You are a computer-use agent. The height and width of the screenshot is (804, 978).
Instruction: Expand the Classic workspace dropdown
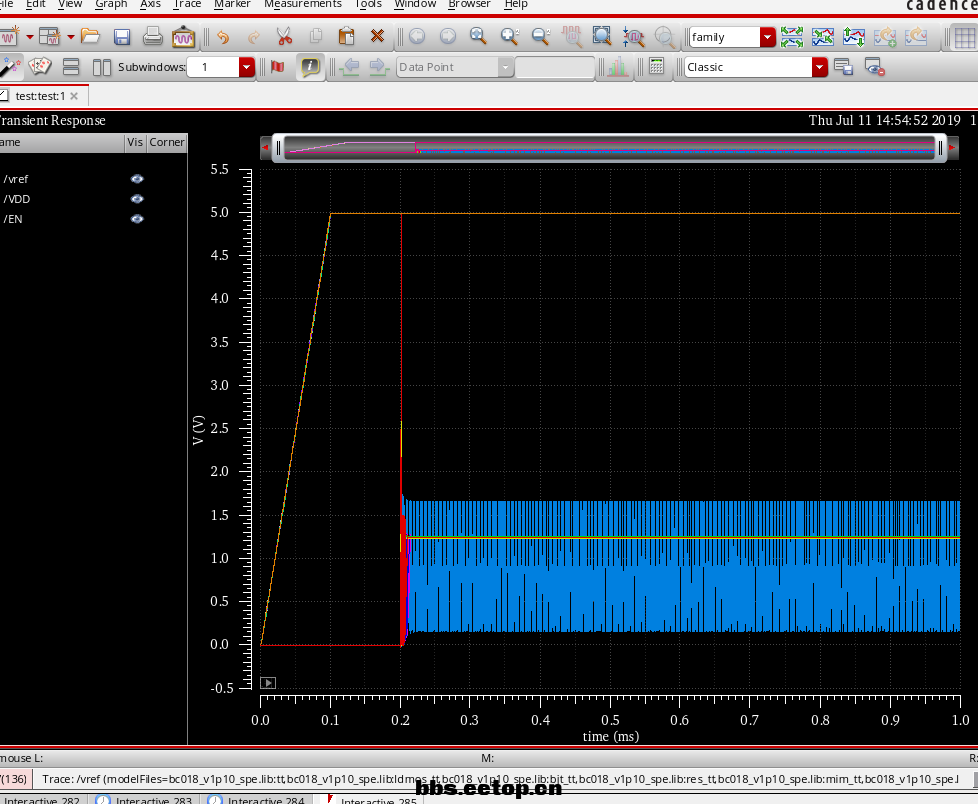pos(820,67)
